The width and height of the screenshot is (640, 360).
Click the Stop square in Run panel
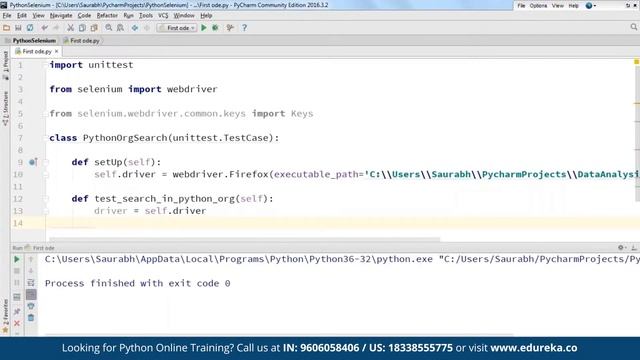point(17,271)
